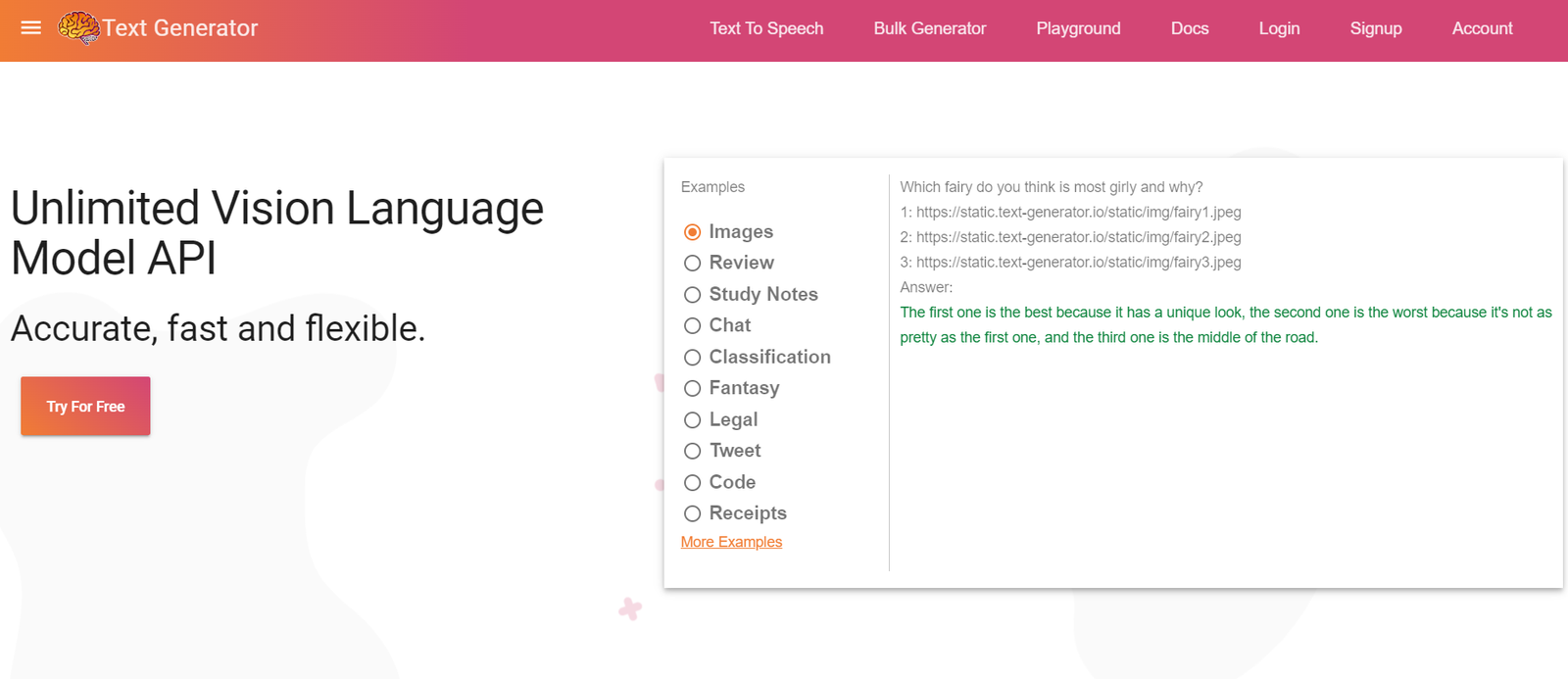Open the Account page

[x=1482, y=28]
